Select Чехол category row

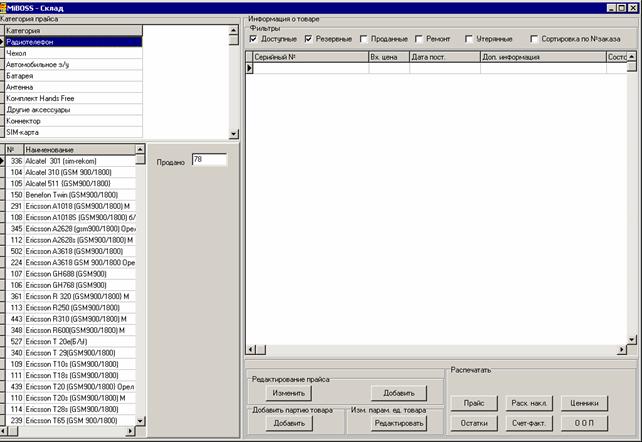coord(73,53)
